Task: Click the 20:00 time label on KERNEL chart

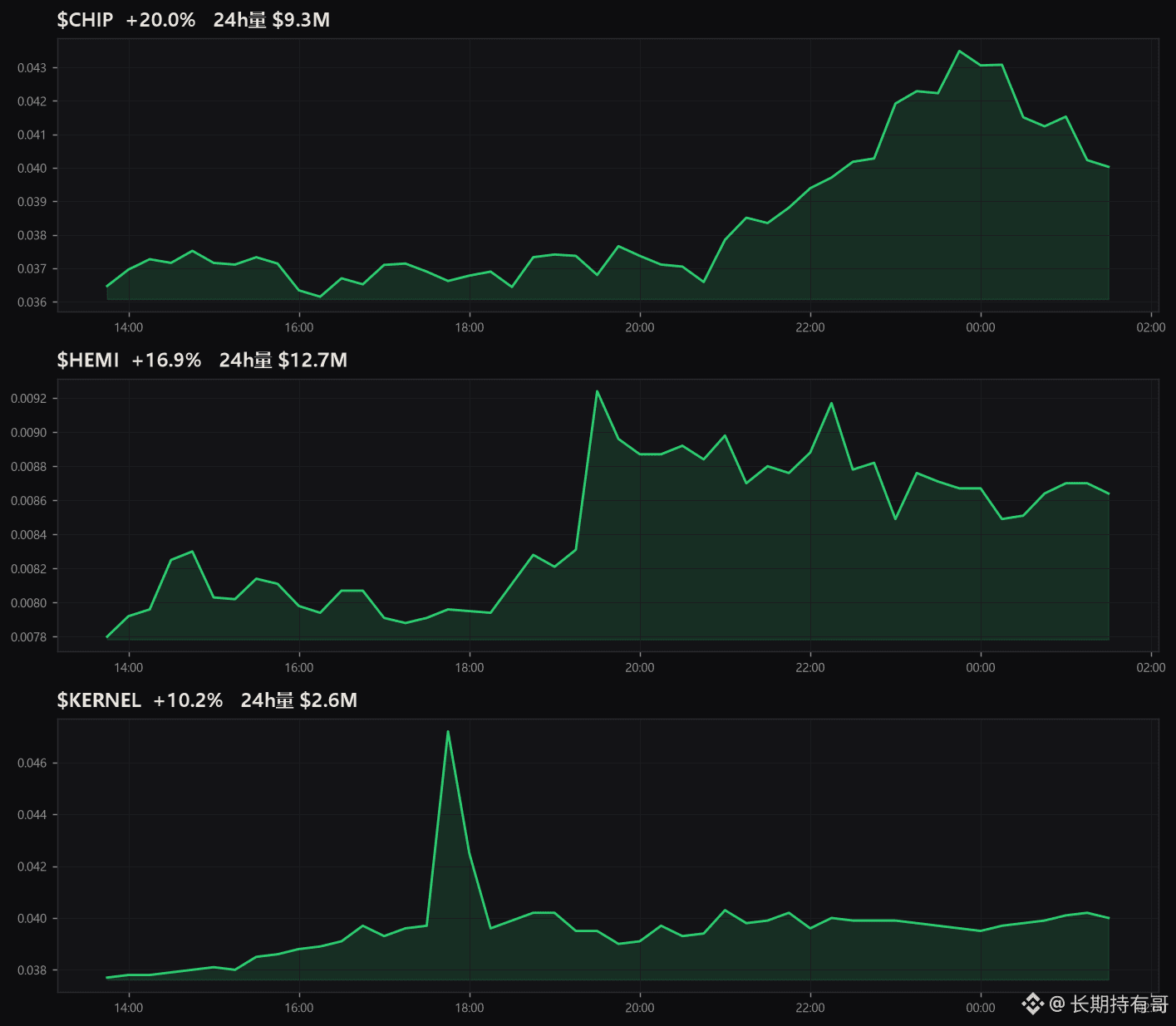Action: point(640,1008)
